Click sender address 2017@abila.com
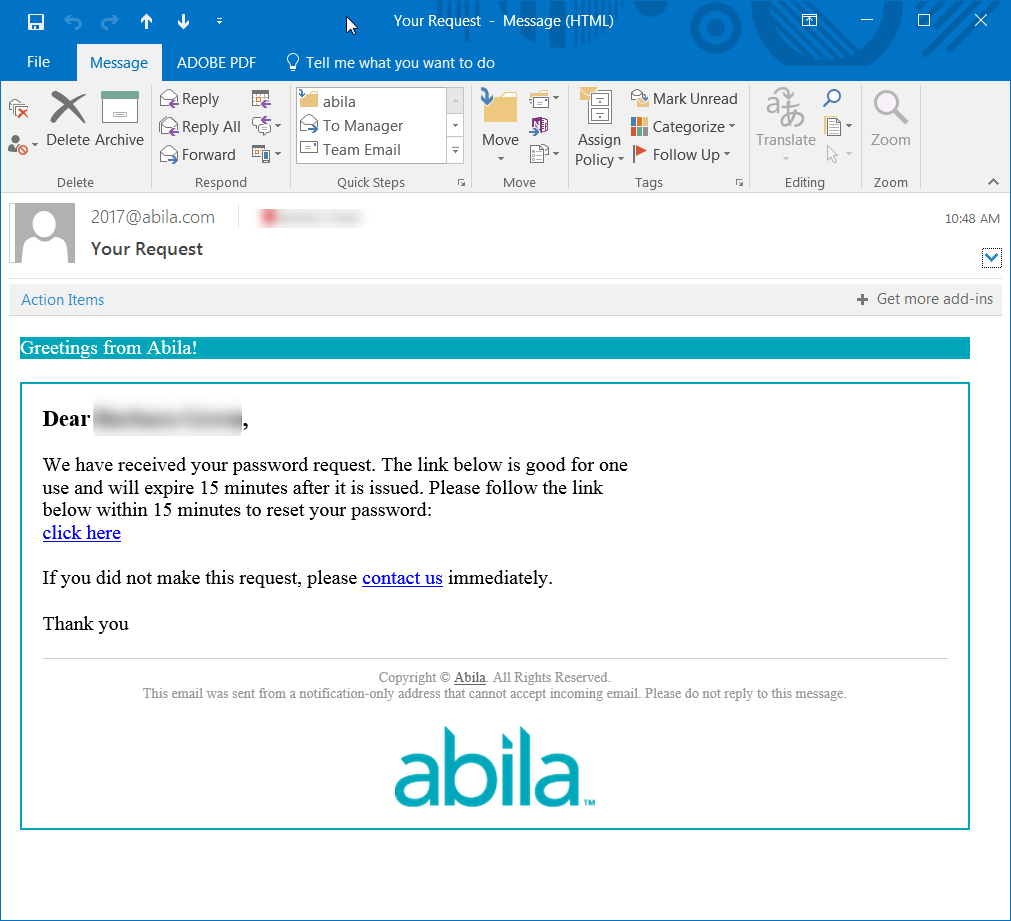Image resolution: width=1011 pixels, height=921 pixels. 153,217
